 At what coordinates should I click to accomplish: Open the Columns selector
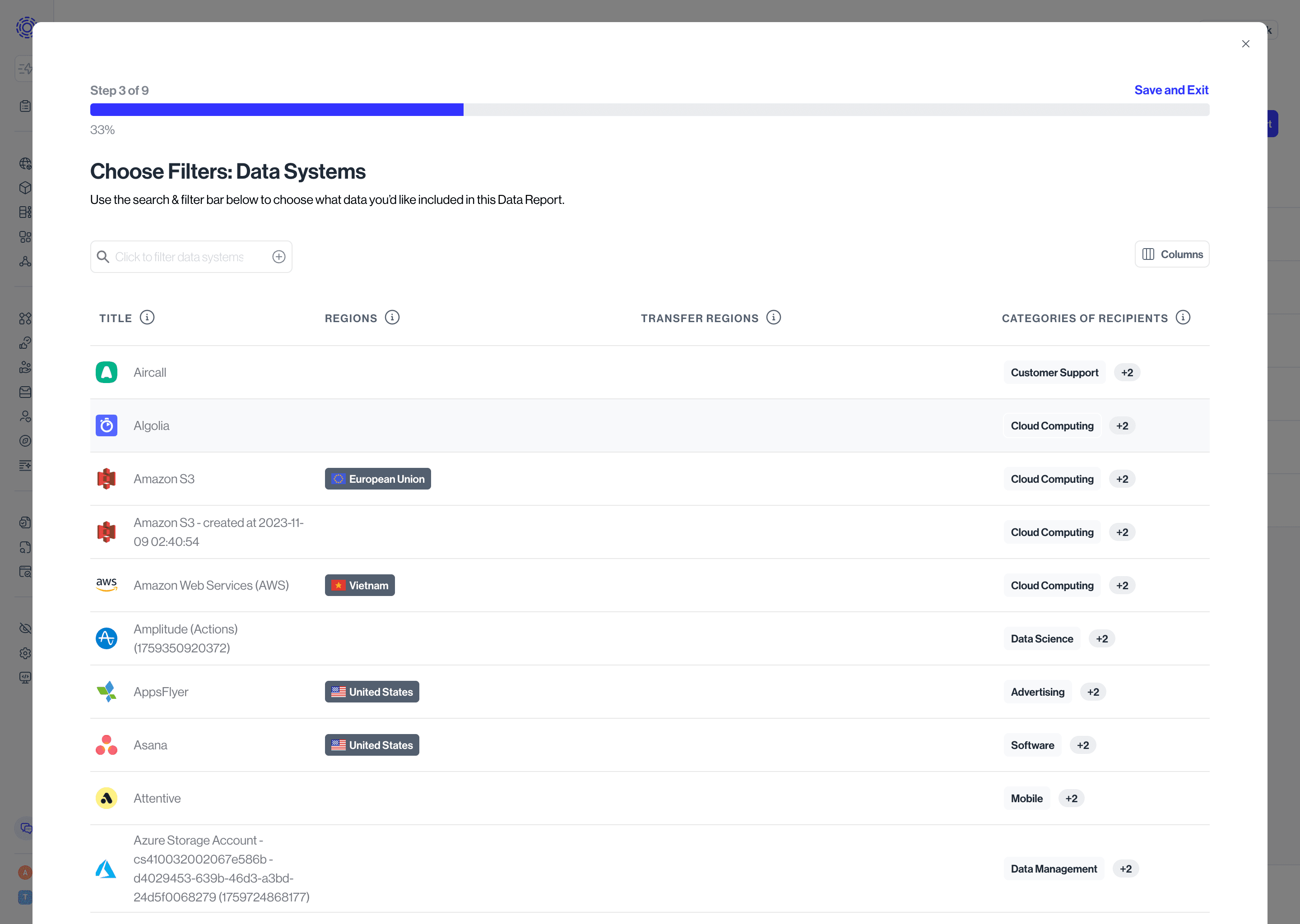tap(1172, 254)
